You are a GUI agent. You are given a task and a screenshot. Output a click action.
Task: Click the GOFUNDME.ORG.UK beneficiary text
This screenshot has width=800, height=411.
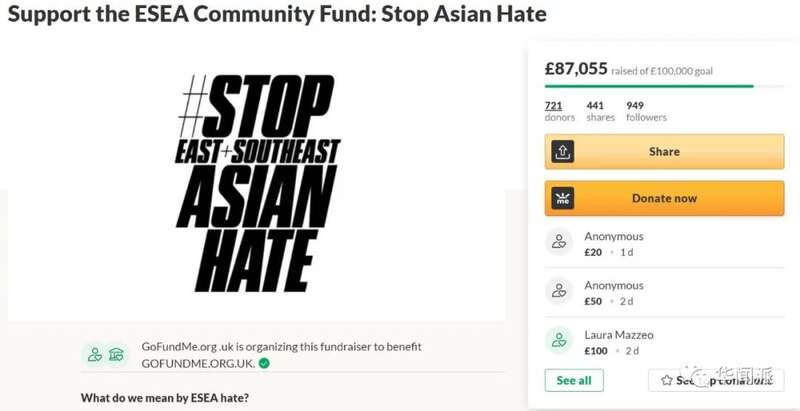(198, 364)
